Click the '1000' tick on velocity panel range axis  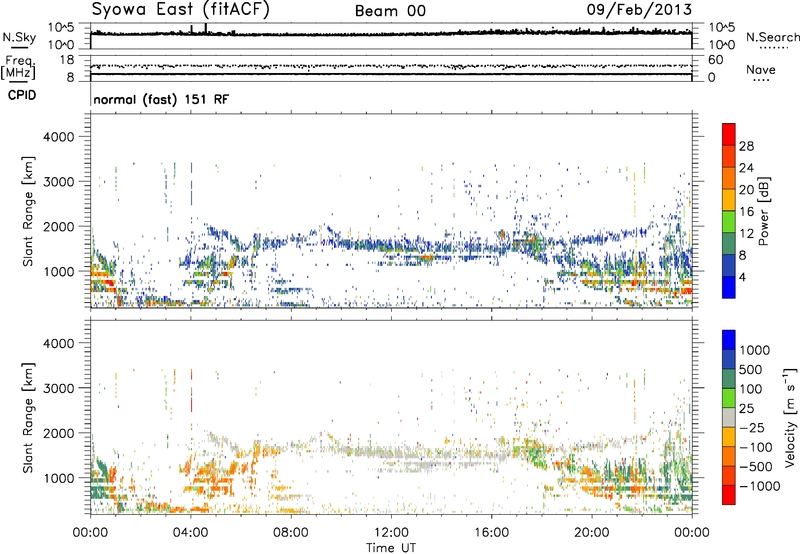58,478
